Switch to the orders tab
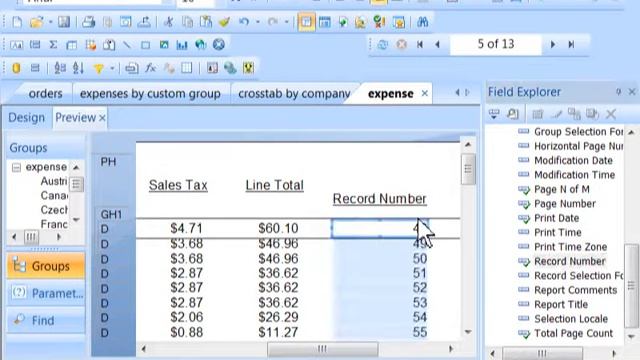Screen dimensions: 640x360 [x=45, y=93]
